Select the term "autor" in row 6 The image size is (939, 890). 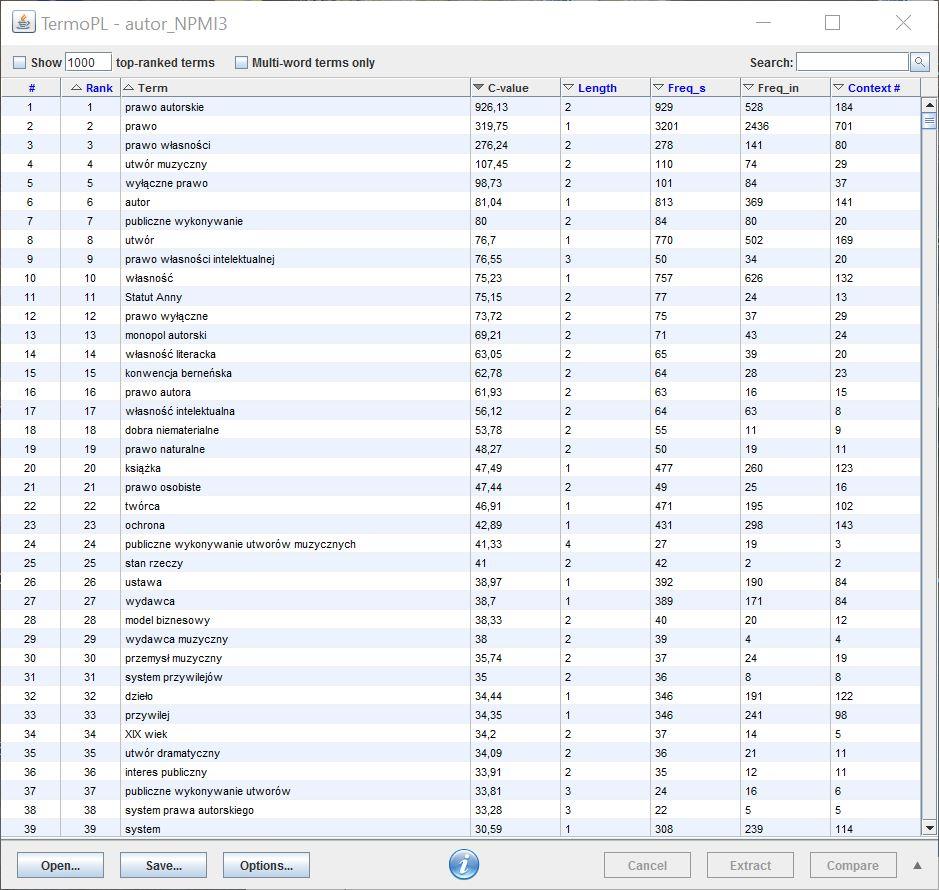pyautogui.click(x=137, y=202)
